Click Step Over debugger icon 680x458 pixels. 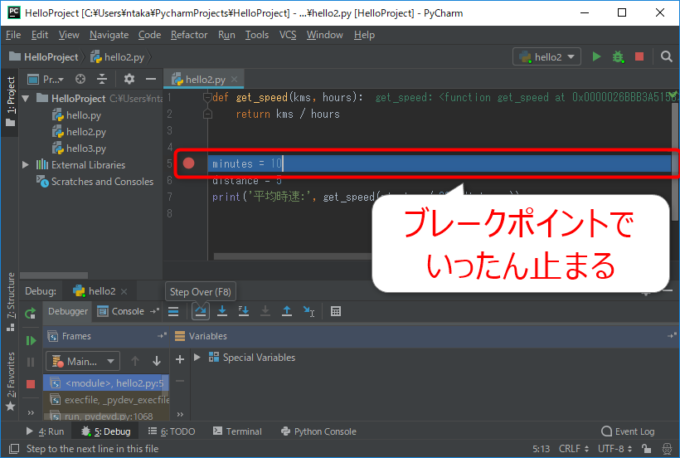pyautogui.click(x=200, y=311)
